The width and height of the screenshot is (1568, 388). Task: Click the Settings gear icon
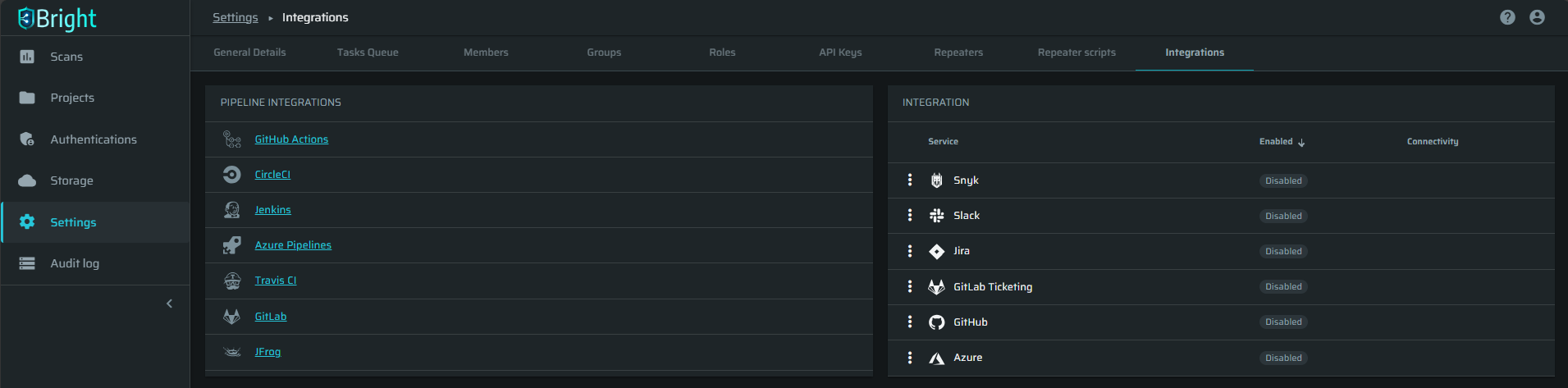27,222
